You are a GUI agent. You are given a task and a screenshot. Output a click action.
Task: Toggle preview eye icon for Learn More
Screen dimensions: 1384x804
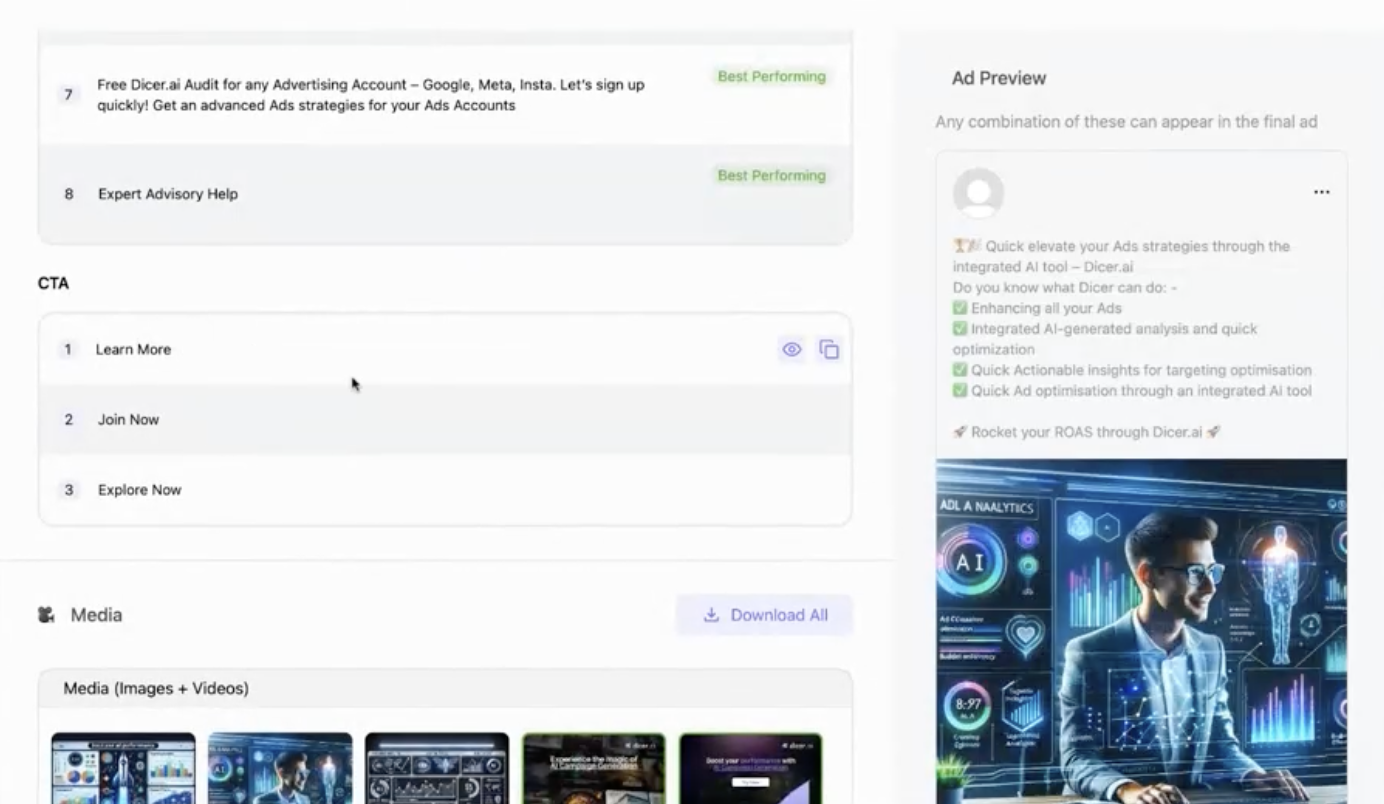792,349
